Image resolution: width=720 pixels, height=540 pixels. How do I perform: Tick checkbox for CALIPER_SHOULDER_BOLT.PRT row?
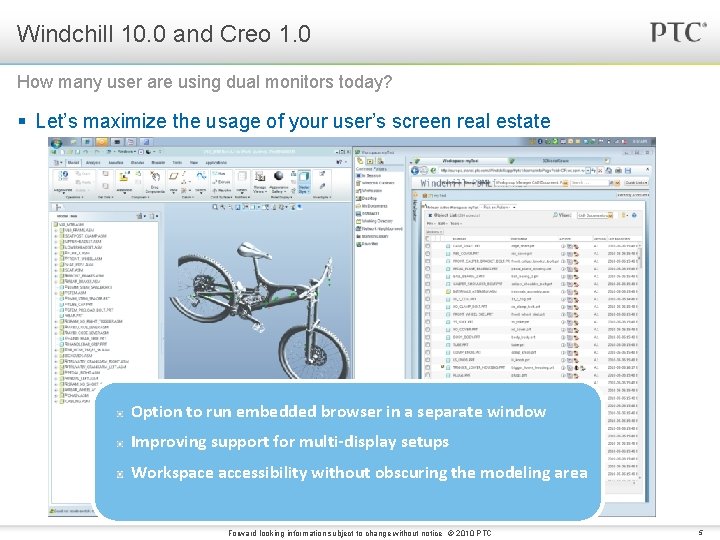click(428, 284)
